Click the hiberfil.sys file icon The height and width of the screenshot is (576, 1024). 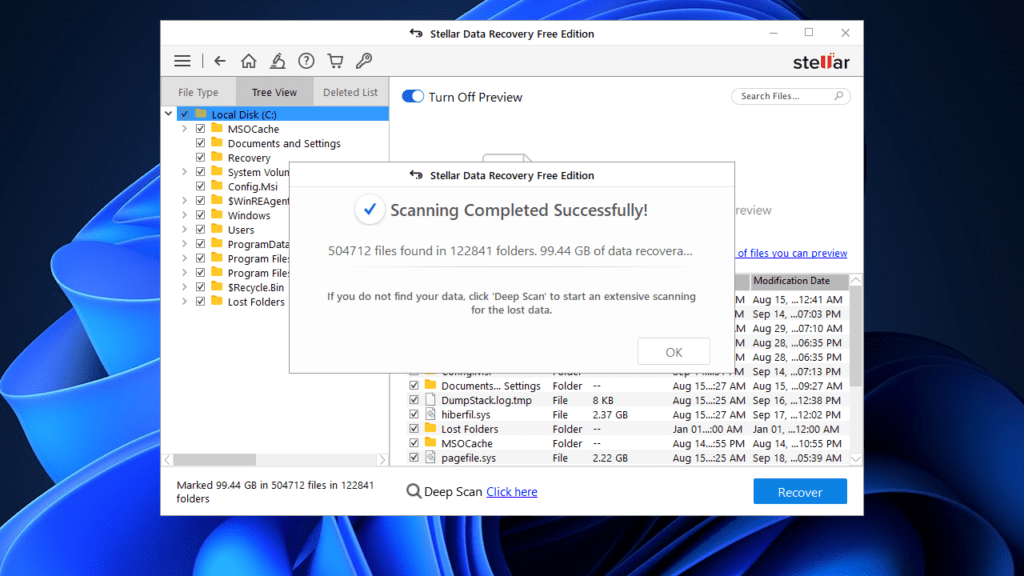[x=430, y=414]
